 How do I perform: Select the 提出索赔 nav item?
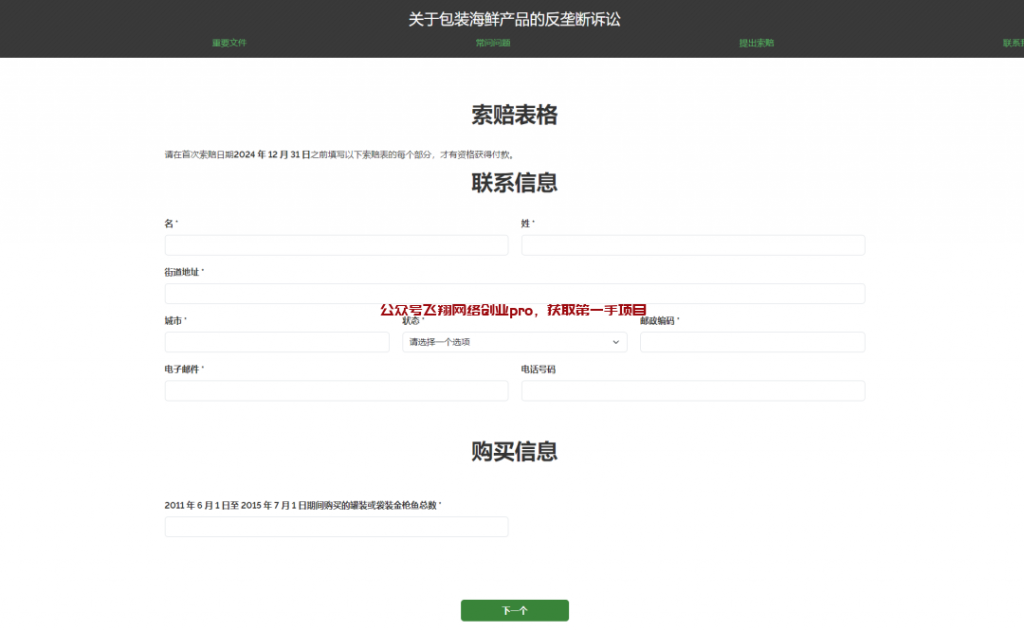pos(756,43)
